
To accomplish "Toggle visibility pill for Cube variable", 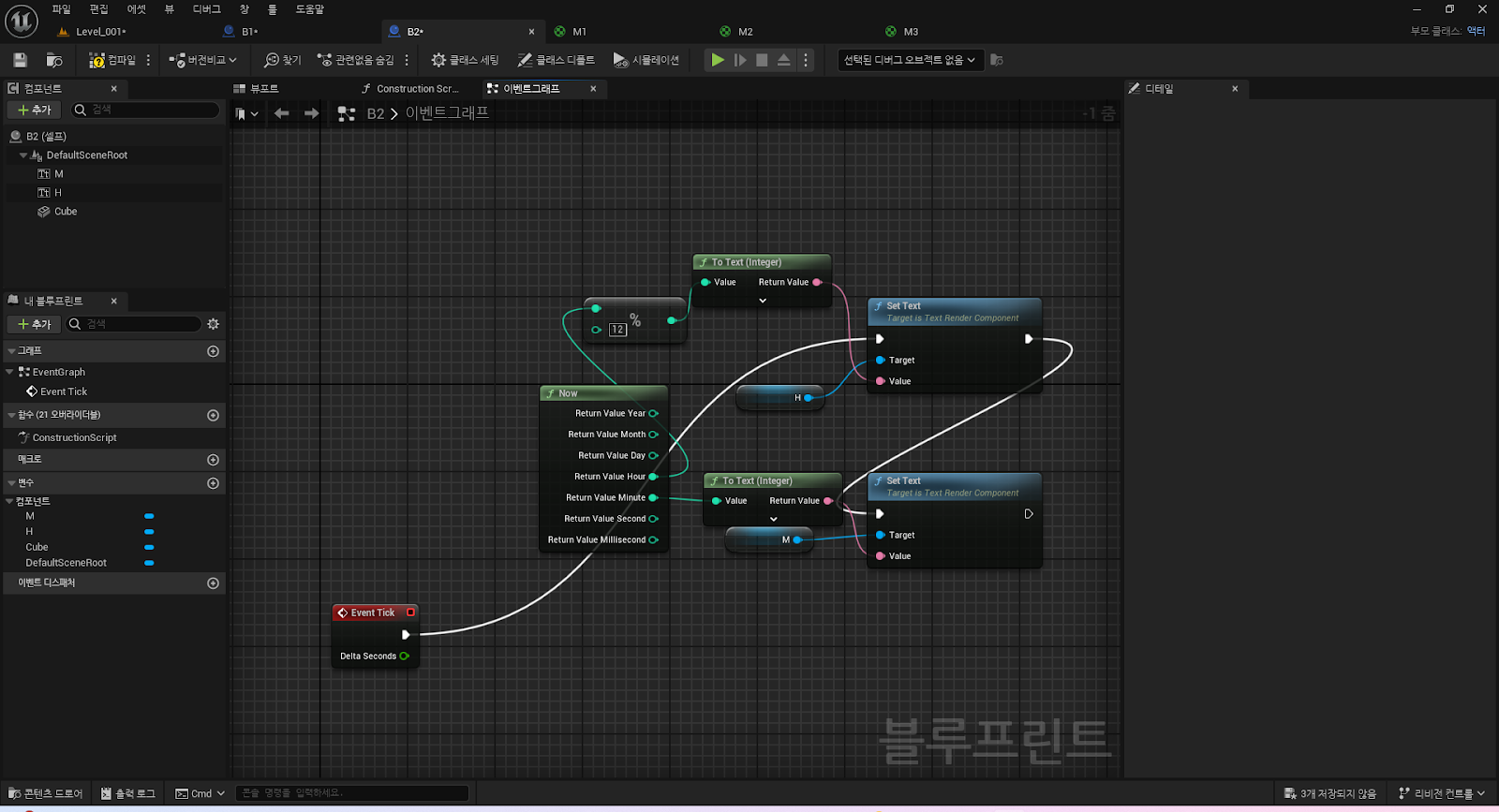I will (149, 547).
